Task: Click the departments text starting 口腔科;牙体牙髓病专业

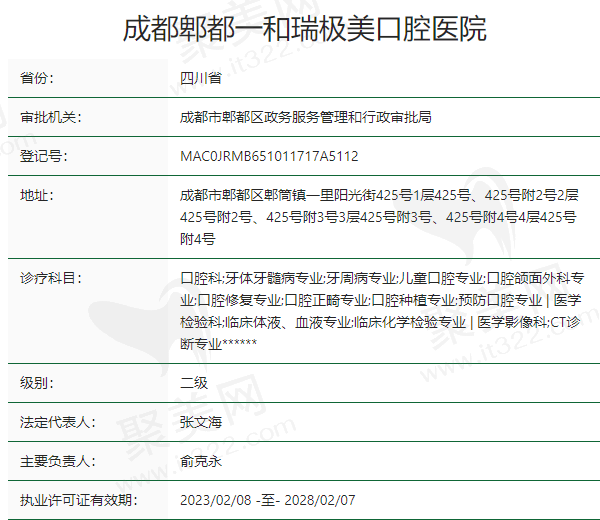Action: pyautogui.click(x=382, y=311)
